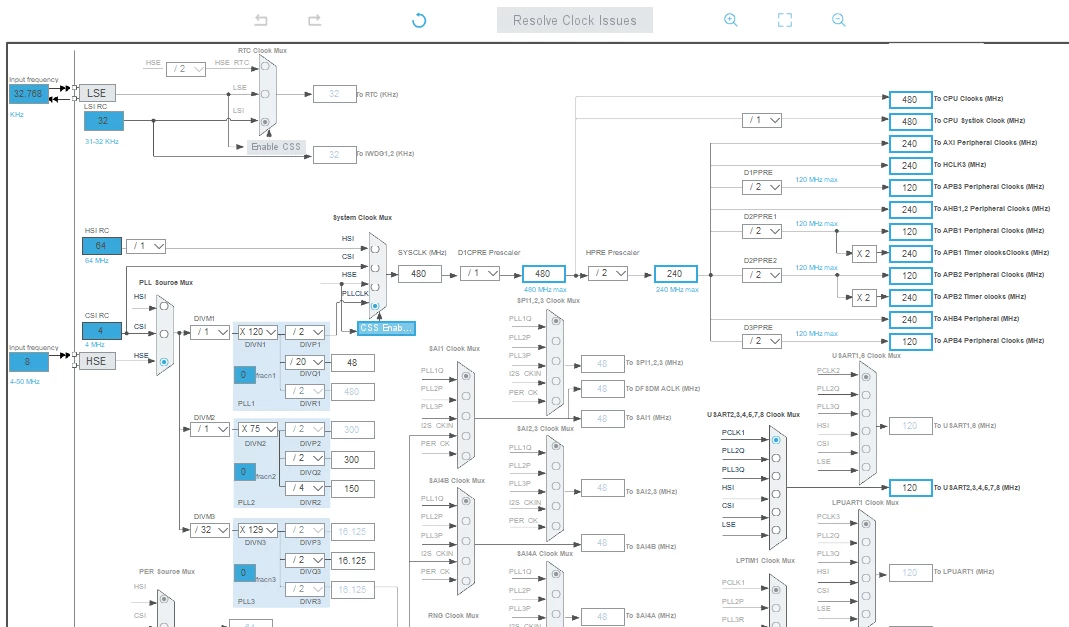
Task: Click the CSS Enable button under System Clock Mux
Action: point(386,328)
